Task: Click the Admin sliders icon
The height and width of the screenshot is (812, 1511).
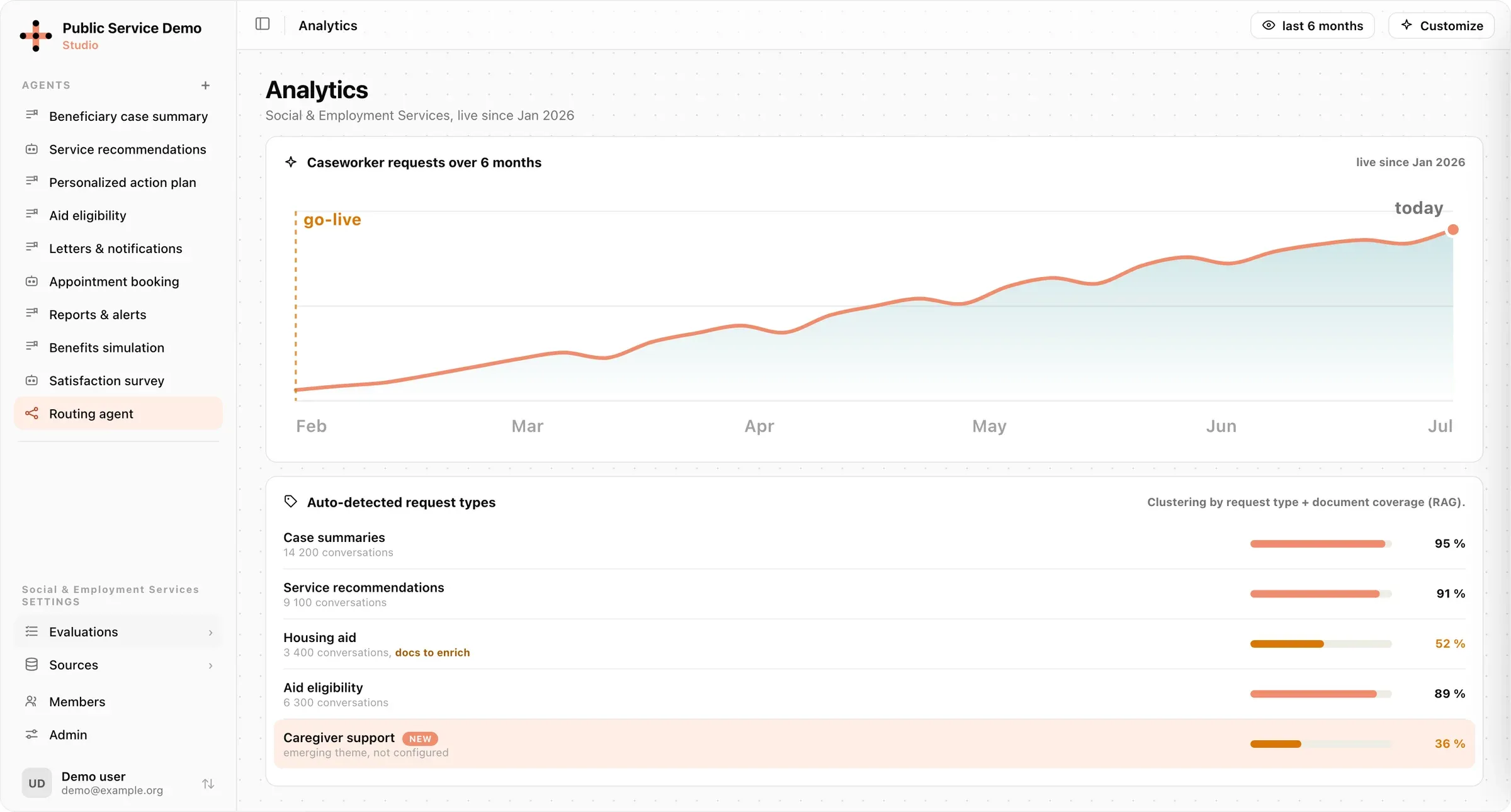Action: tap(31, 735)
